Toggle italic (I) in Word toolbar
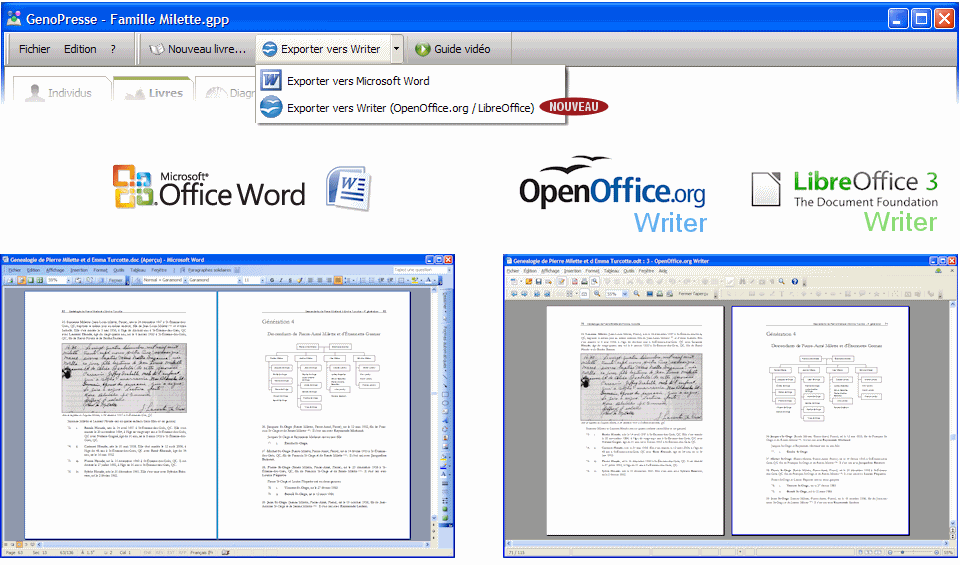The width and height of the screenshot is (960, 565). tap(280, 280)
